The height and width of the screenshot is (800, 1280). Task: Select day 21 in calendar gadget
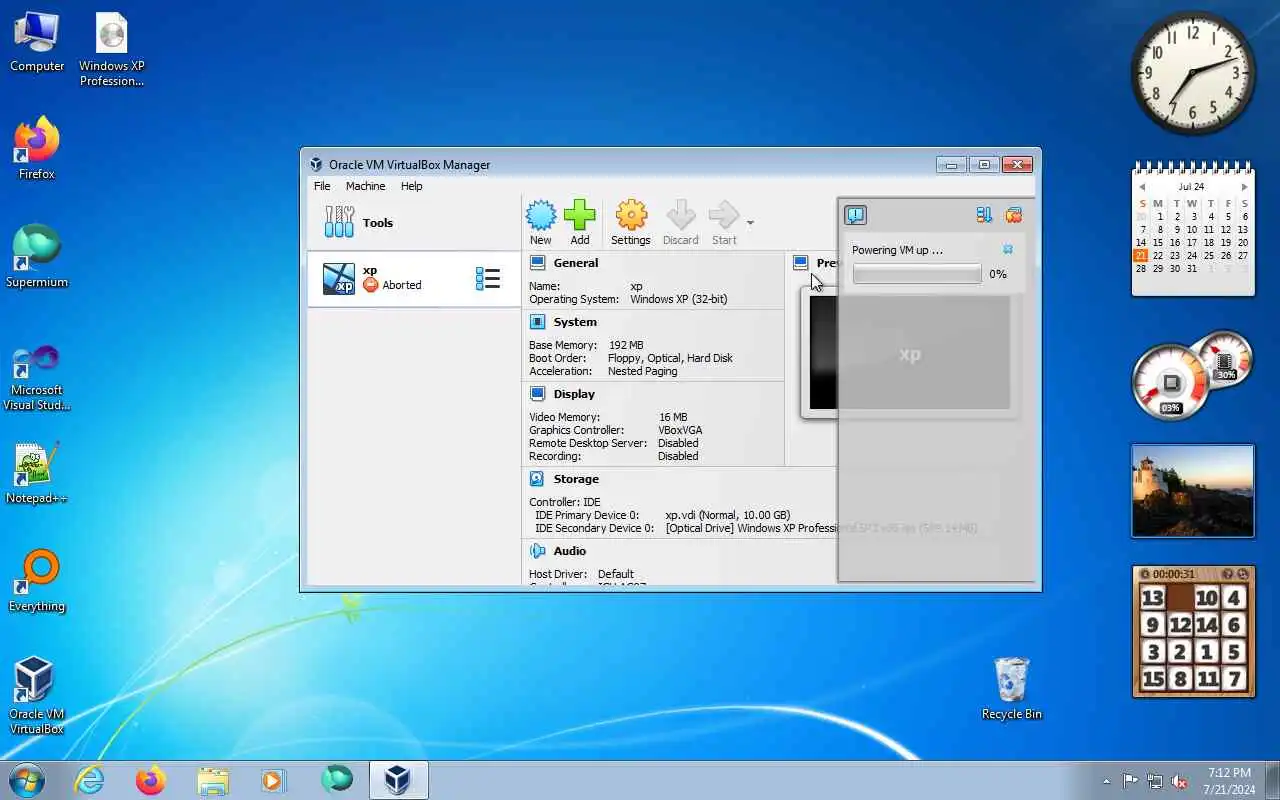point(1141,256)
